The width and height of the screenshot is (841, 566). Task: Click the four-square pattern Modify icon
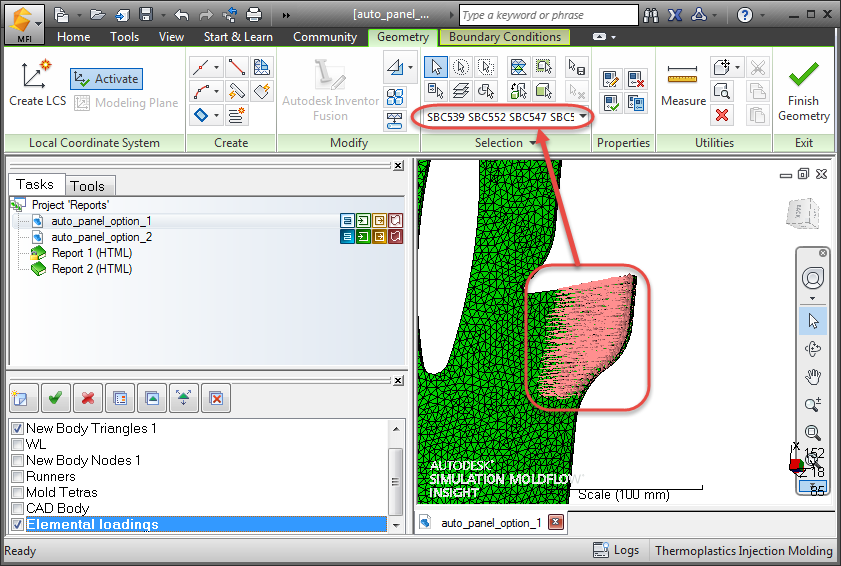point(395,97)
